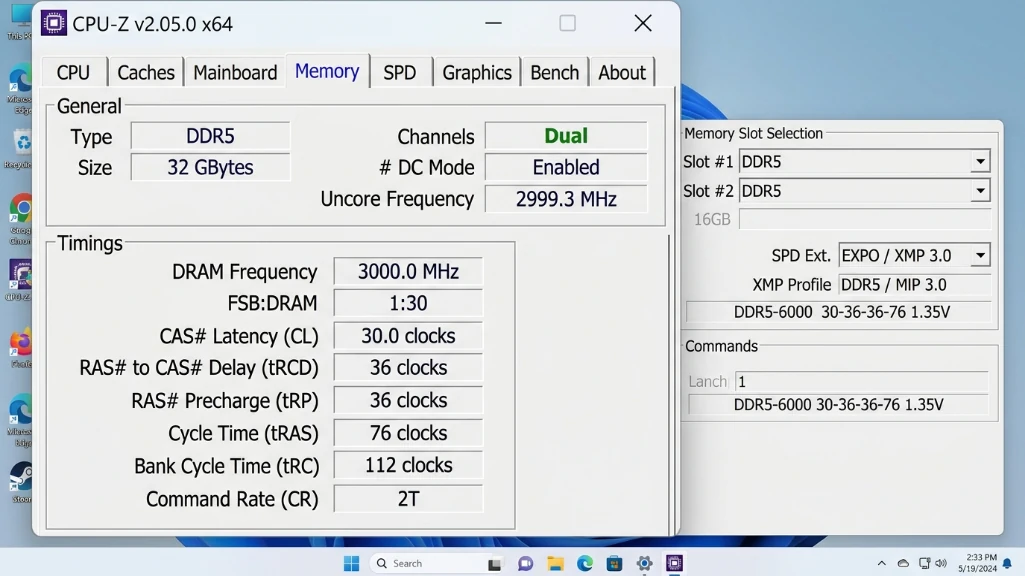Click the volume speaker tray icon
The image size is (1025, 576).
(x=941, y=563)
